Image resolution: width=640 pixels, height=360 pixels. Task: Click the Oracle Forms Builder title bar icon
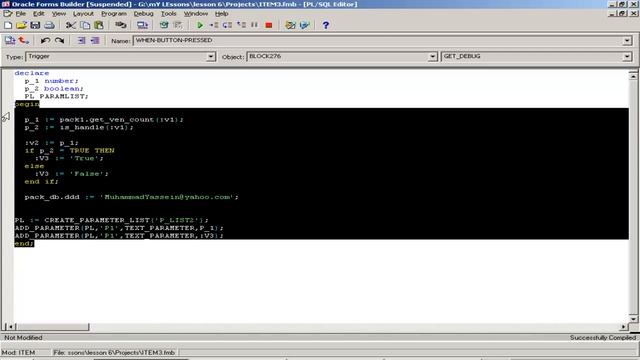click(6, 4)
